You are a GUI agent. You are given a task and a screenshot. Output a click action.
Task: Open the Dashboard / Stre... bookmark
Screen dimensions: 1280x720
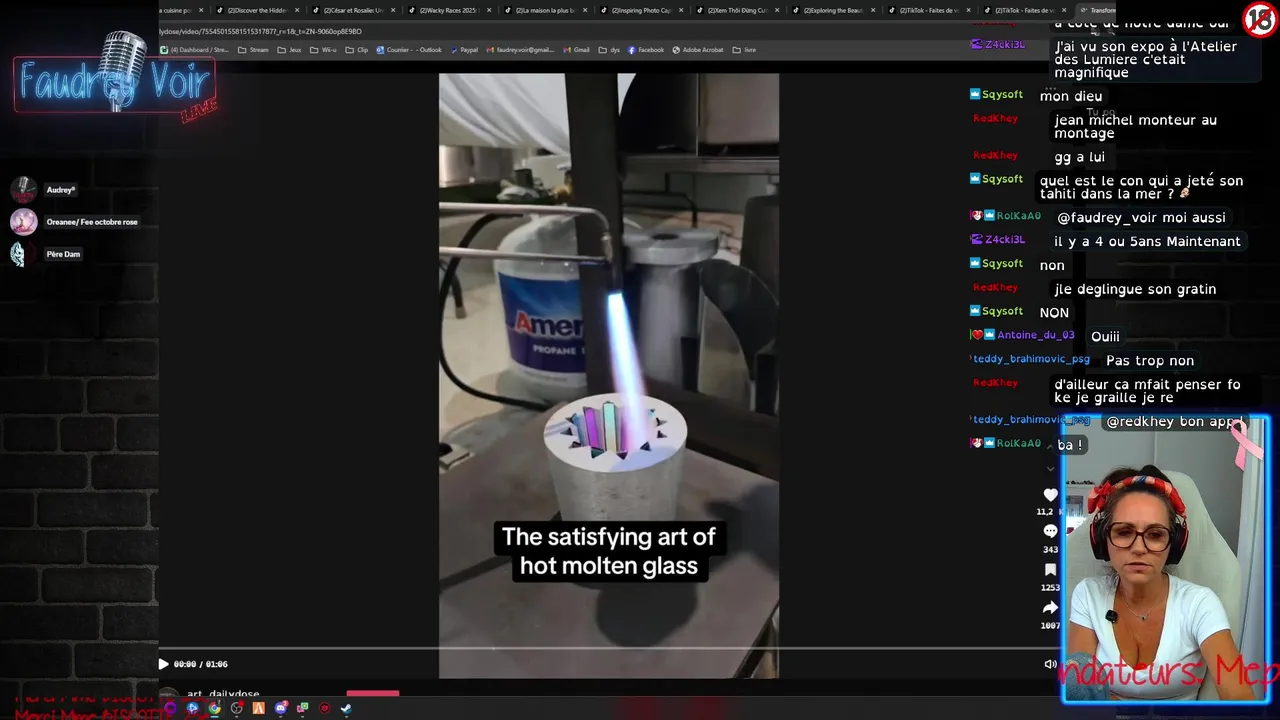click(x=195, y=50)
